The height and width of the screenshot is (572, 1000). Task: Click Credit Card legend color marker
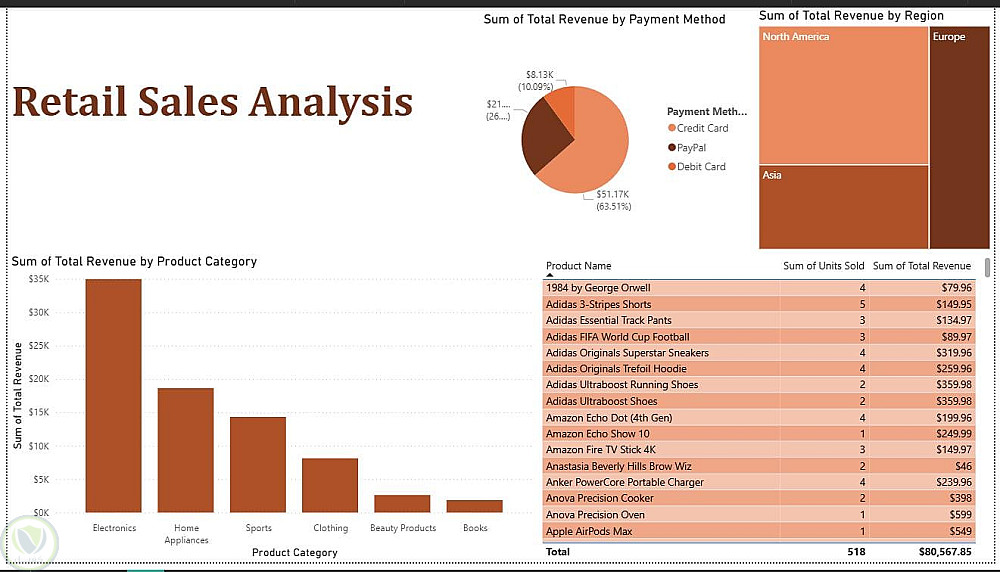(x=672, y=128)
